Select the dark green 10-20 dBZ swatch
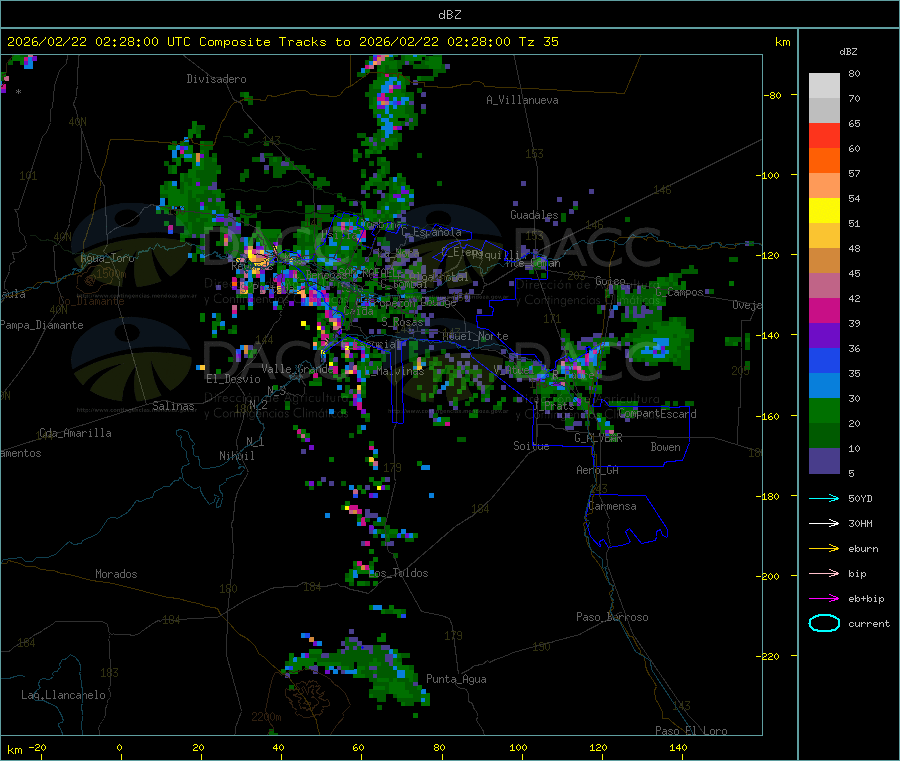The width and height of the screenshot is (900, 761). pos(824,436)
